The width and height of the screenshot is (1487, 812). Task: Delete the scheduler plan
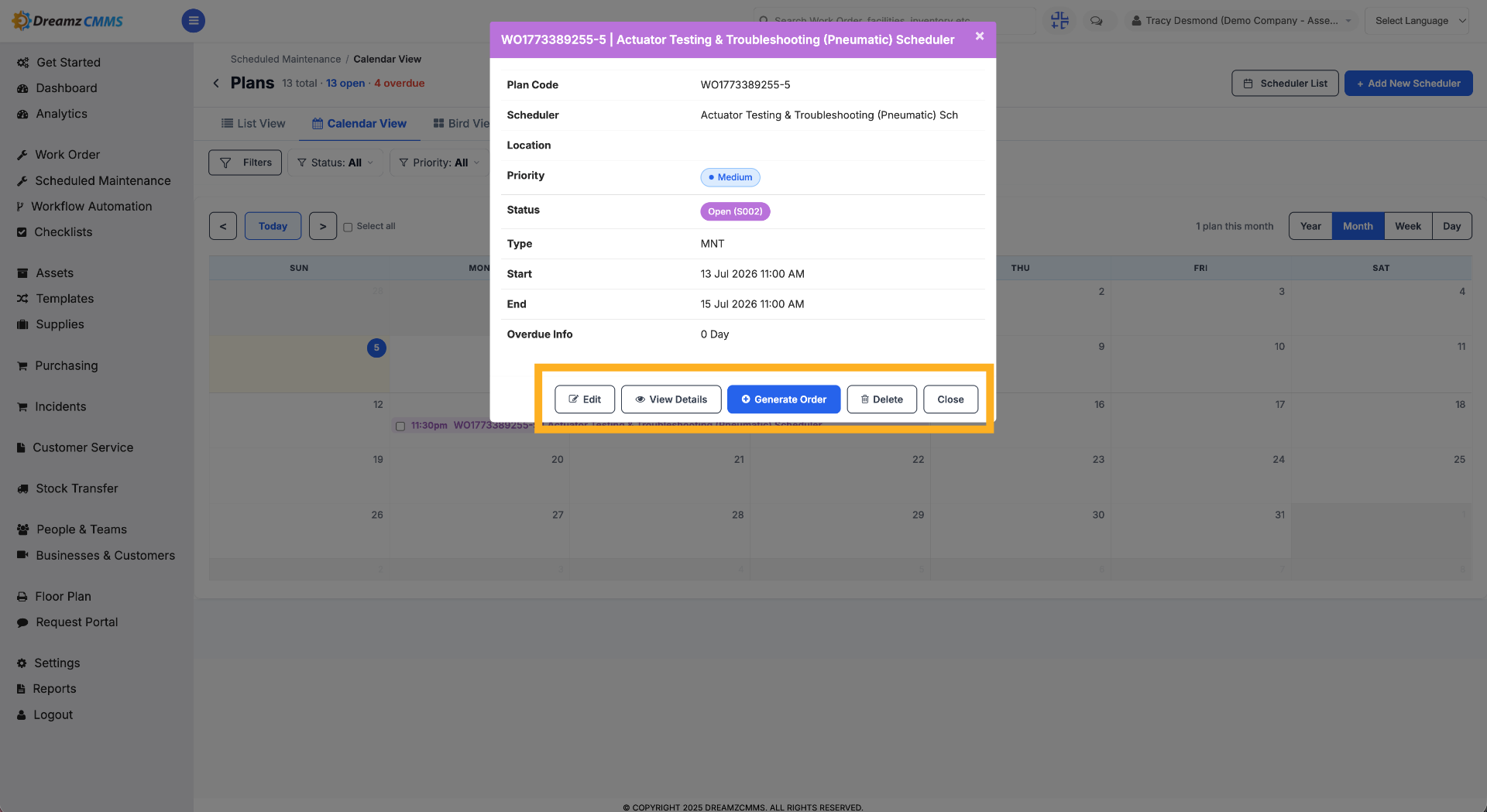[881, 399]
